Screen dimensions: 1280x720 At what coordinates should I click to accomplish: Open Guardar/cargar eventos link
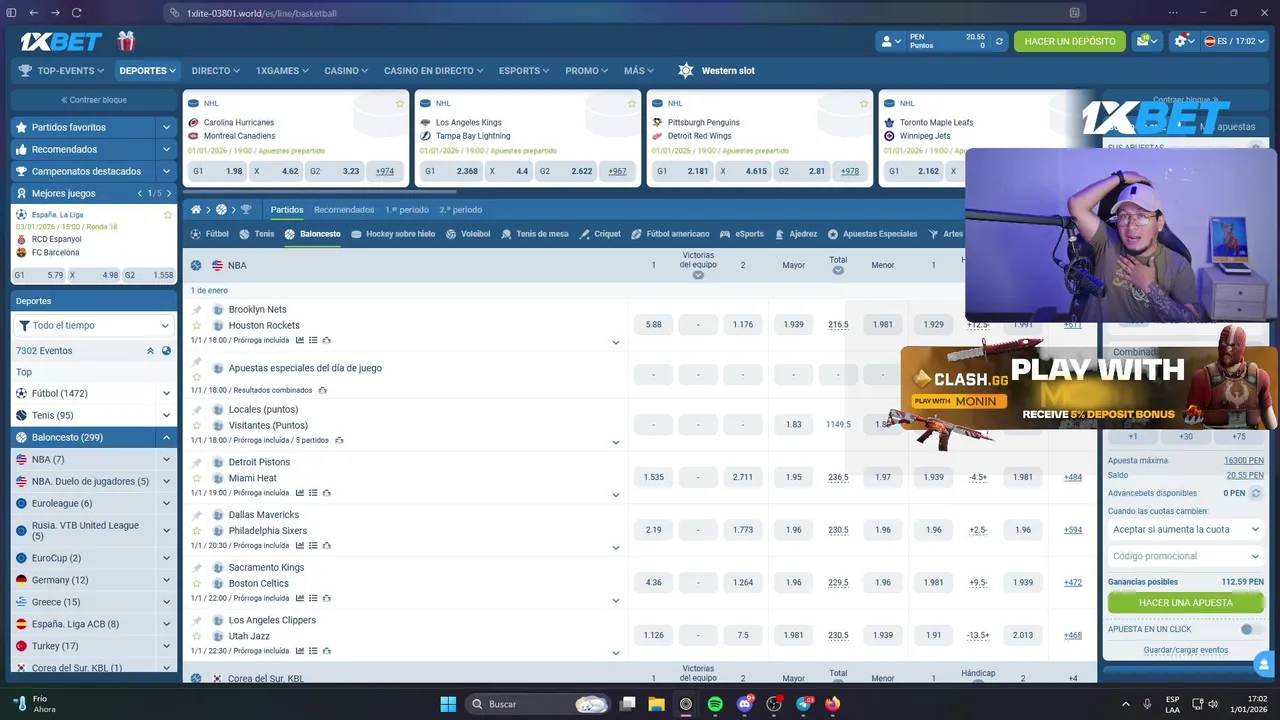pos(1185,650)
